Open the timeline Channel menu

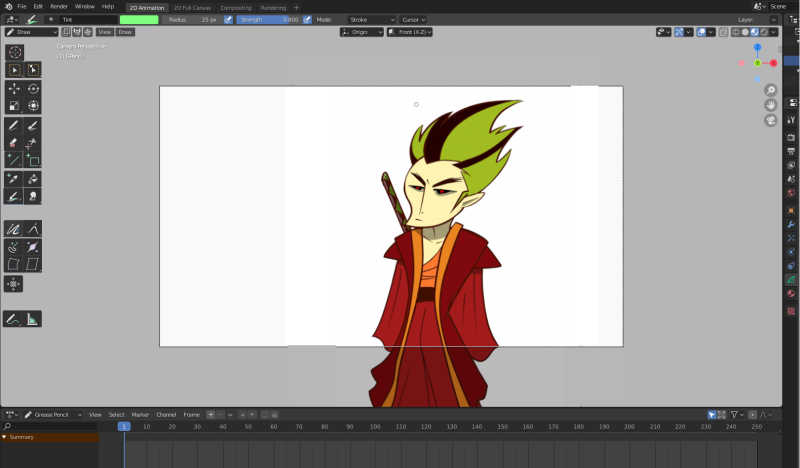tap(166, 415)
